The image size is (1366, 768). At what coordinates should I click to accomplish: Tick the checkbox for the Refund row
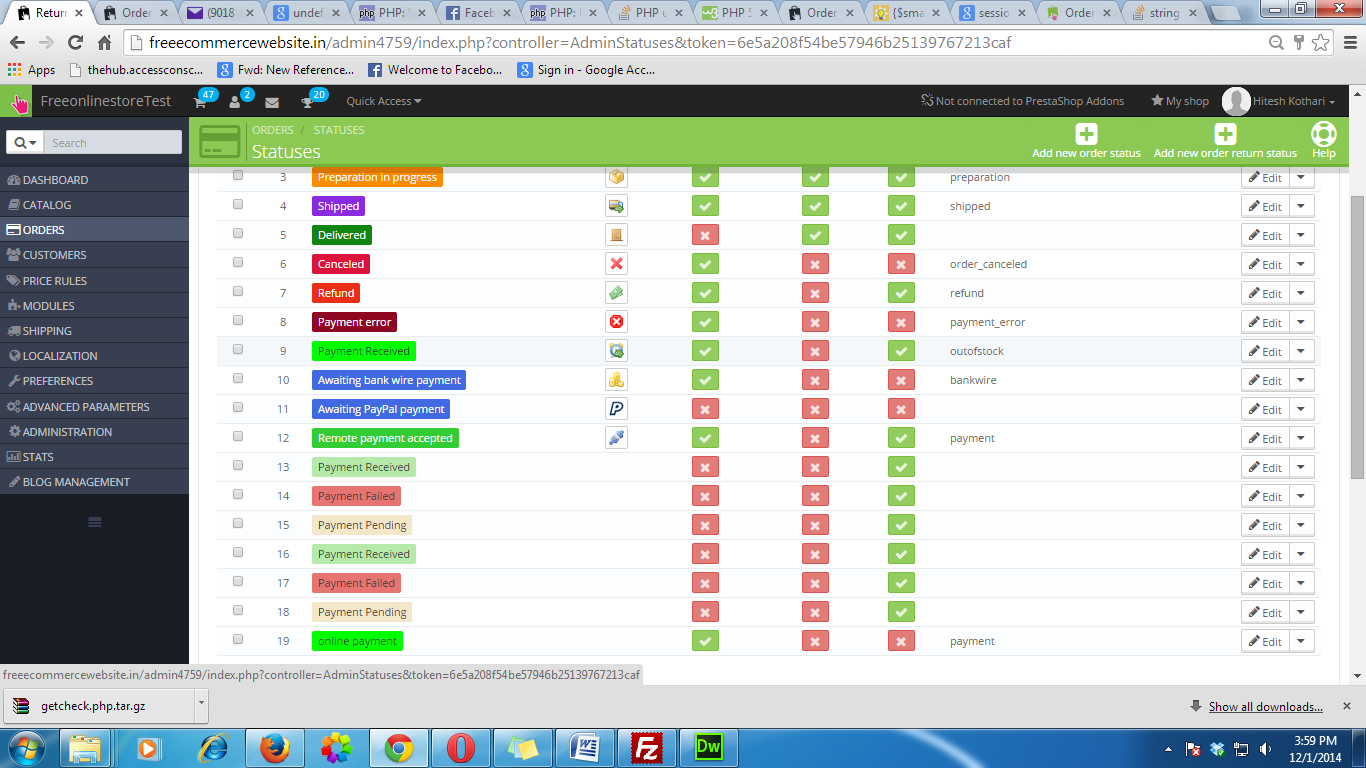pyautogui.click(x=238, y=291)
